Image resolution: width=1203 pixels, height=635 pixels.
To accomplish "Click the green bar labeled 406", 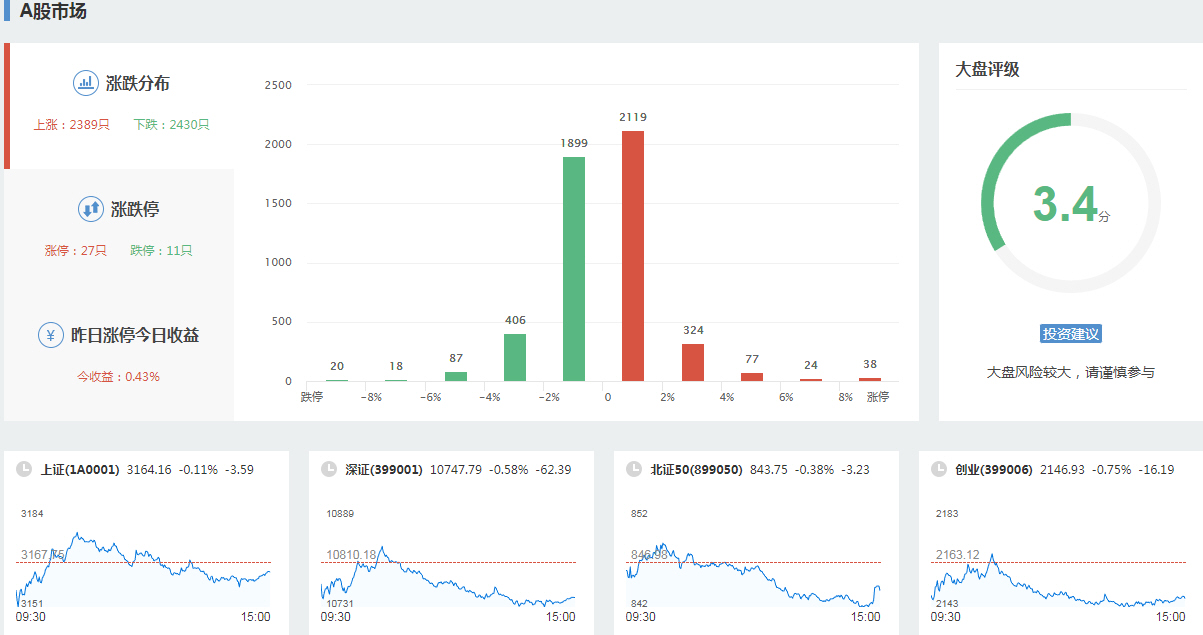I will tap(515, 357).
